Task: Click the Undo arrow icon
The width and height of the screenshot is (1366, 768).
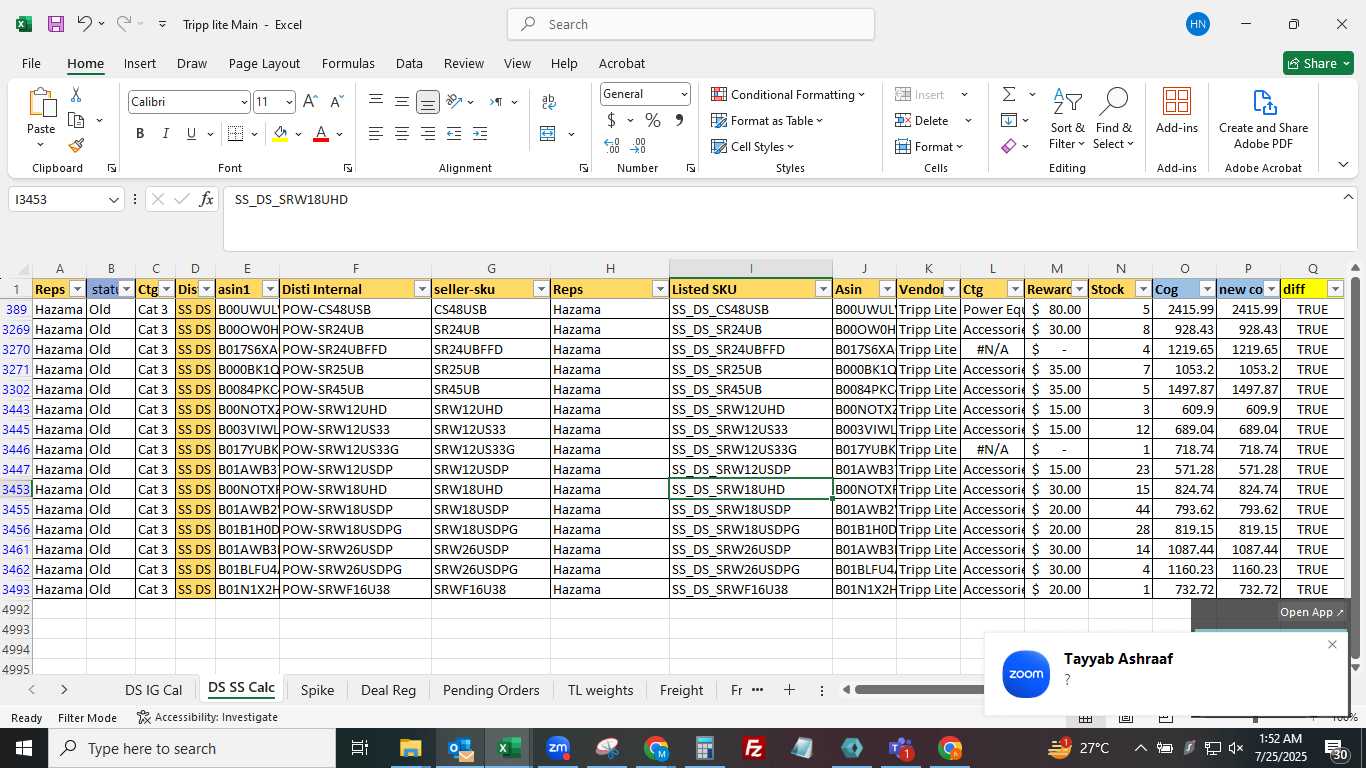Action: point(85,24)
